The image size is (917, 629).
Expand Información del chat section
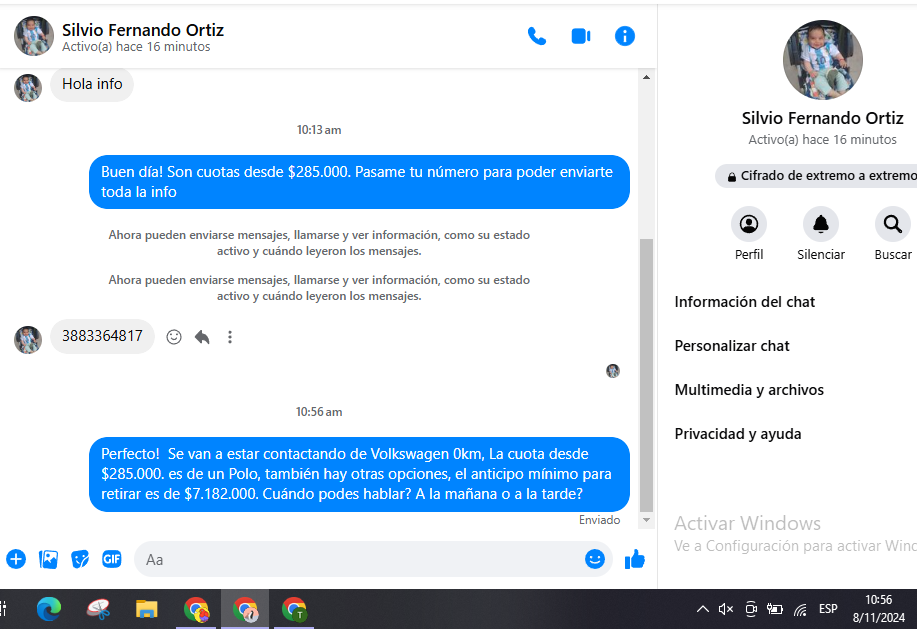[x=745, y=302]
